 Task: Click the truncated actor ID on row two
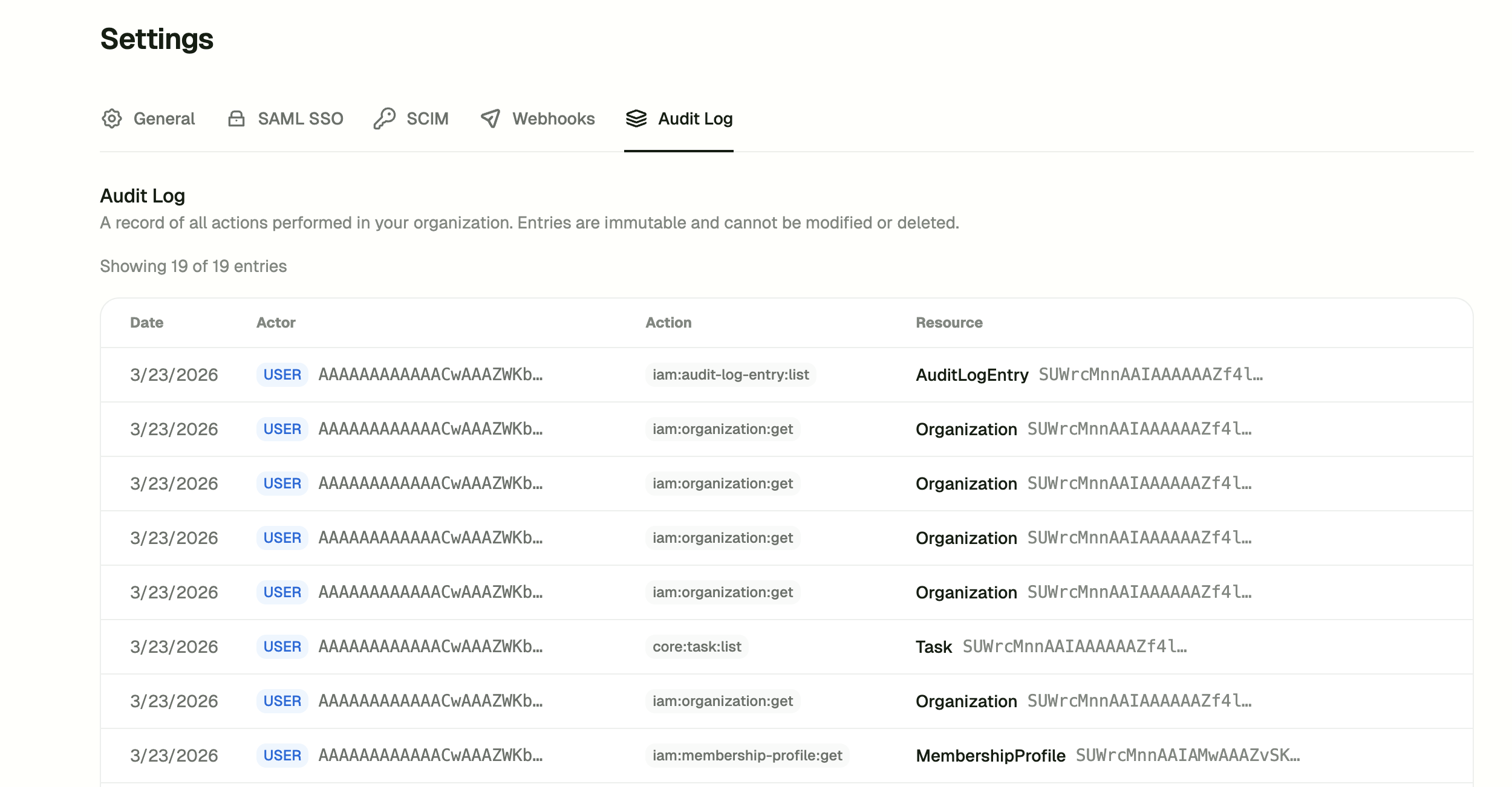click(431, 429)
